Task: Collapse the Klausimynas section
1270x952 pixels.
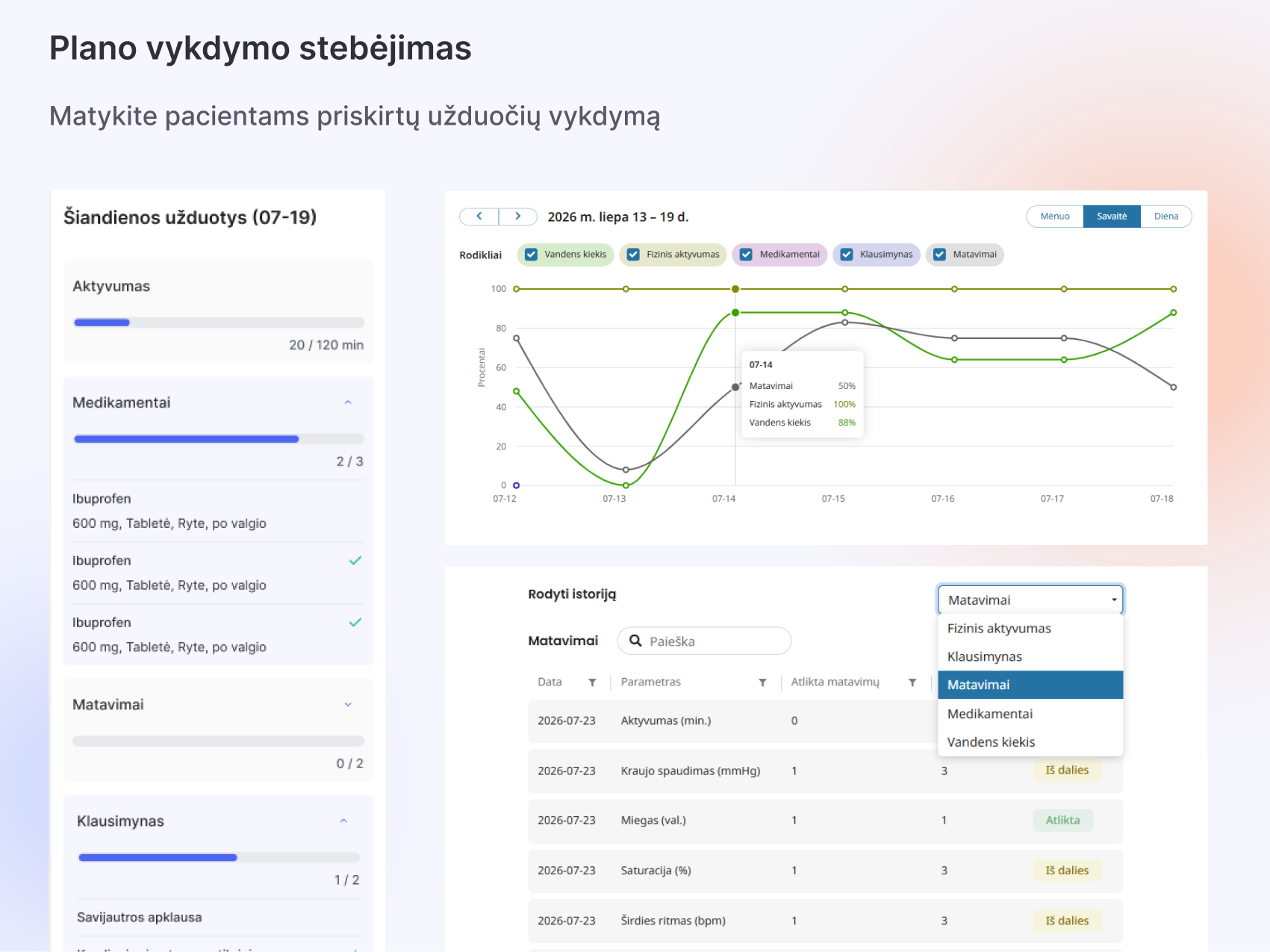Action: coord(343,821)
